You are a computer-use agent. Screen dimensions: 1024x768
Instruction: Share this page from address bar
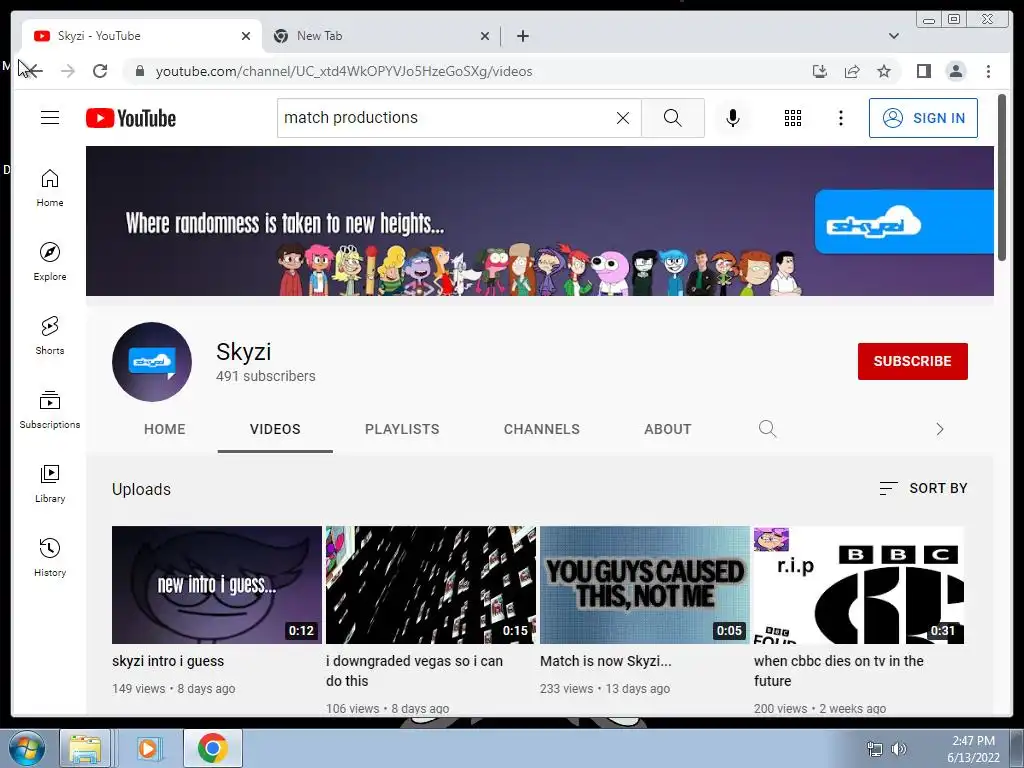852,71
